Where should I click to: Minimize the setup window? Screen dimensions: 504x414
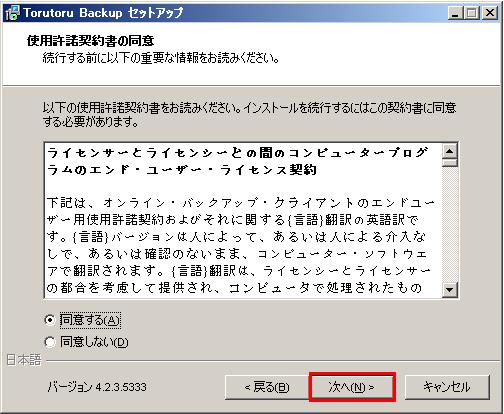(455, 13)
